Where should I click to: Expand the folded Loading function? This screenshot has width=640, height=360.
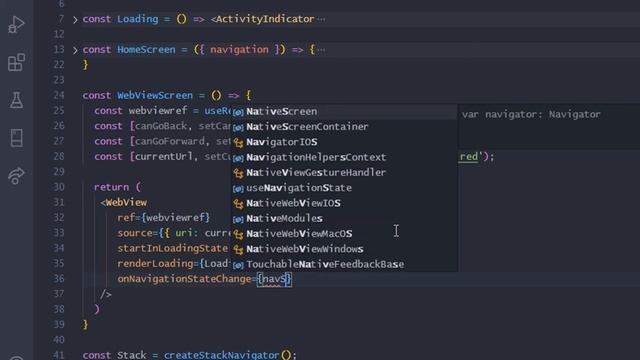coord(75,19)
